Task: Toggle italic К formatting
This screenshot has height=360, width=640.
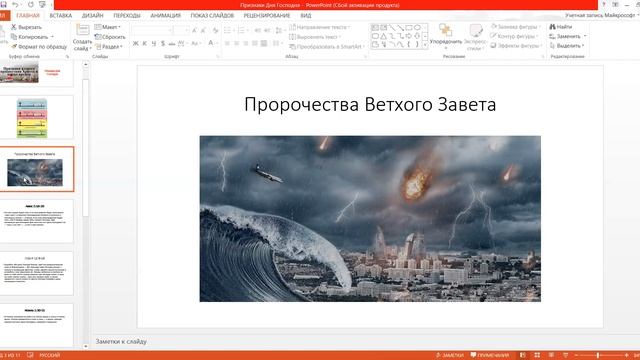Action: (x=144, y=43)
